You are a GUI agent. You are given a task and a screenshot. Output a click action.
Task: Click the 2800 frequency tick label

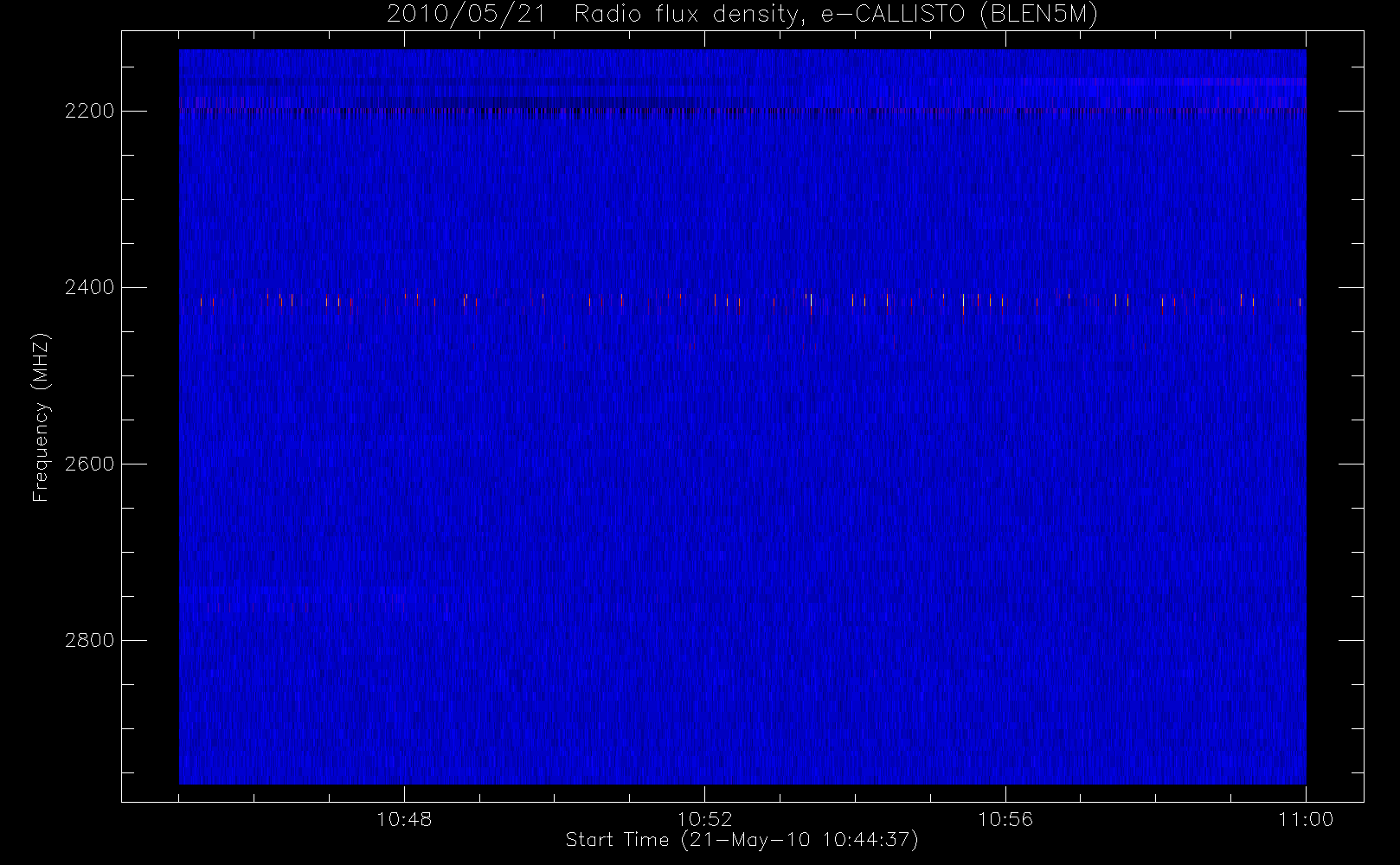click(x=89, y=640)
